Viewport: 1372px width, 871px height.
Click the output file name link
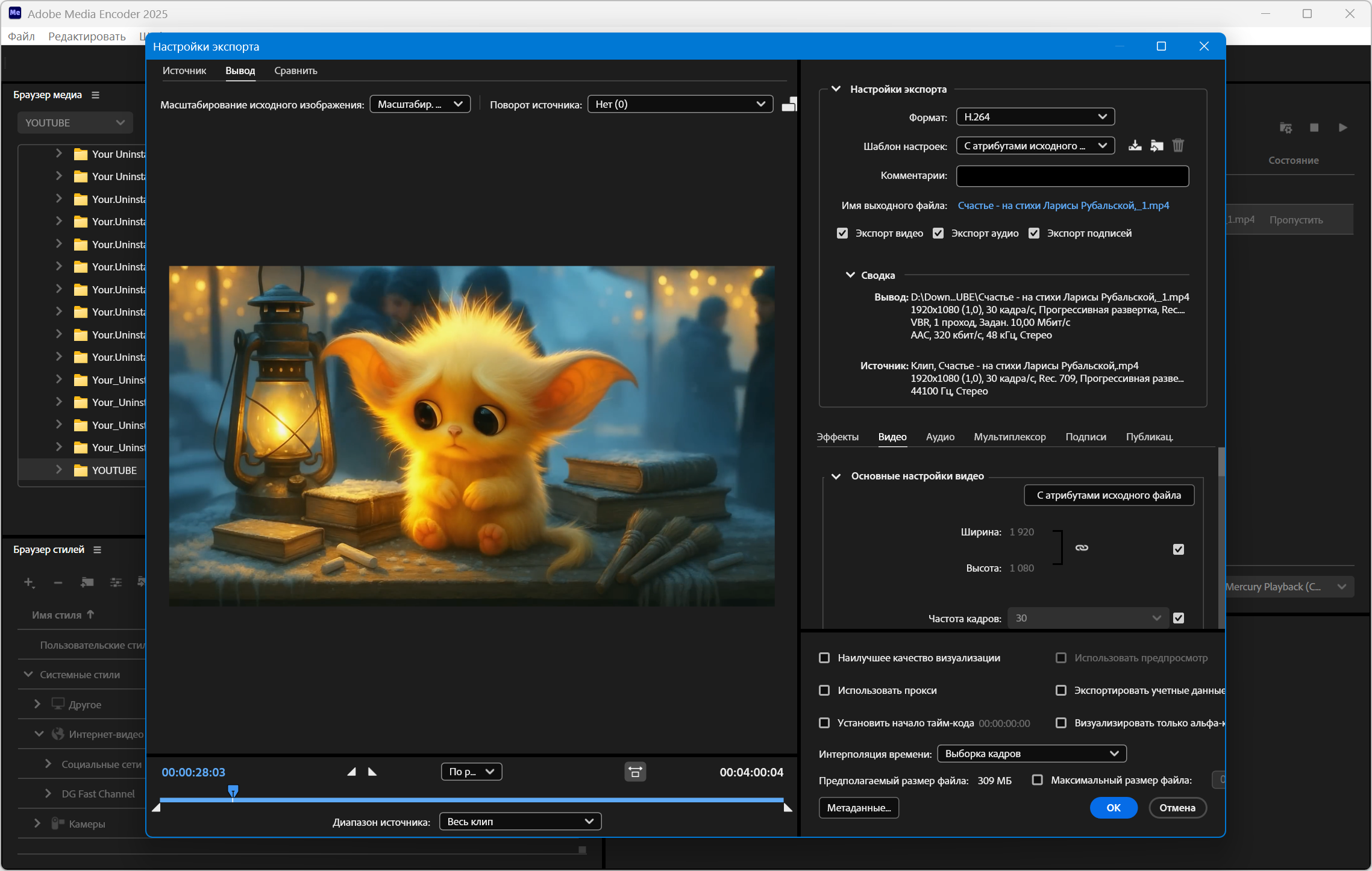1063,205
